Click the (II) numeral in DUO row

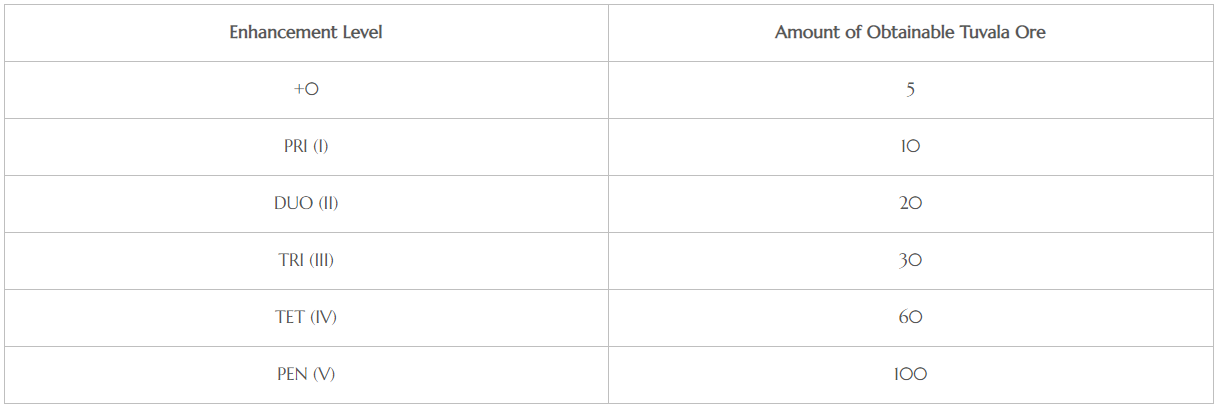328,203
